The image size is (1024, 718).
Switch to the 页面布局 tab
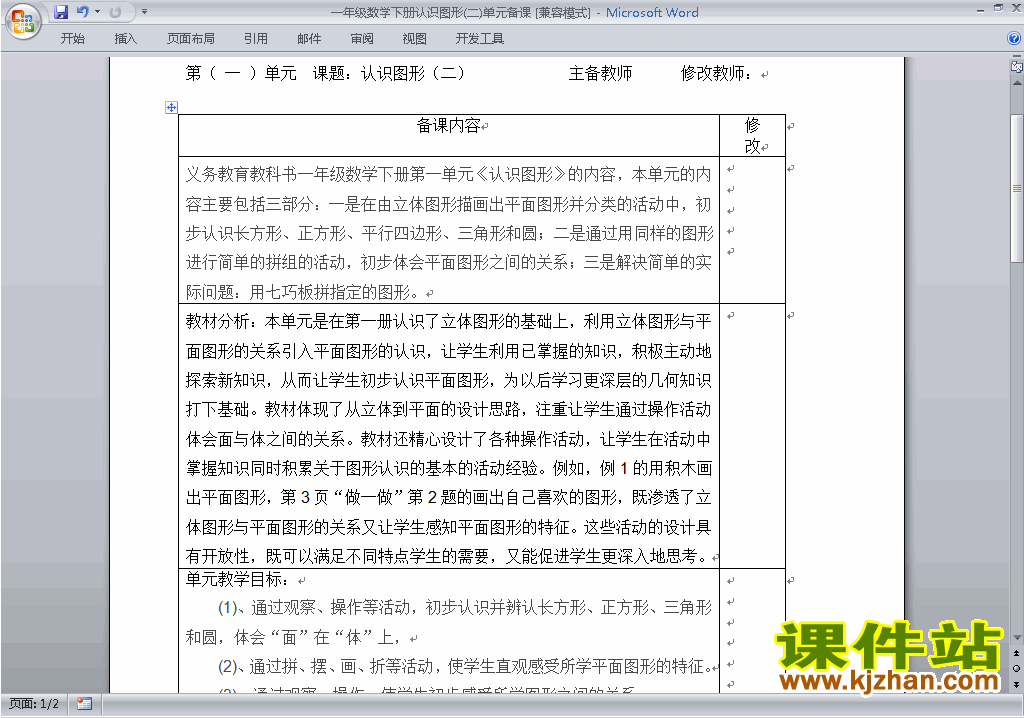click(191, 39)
